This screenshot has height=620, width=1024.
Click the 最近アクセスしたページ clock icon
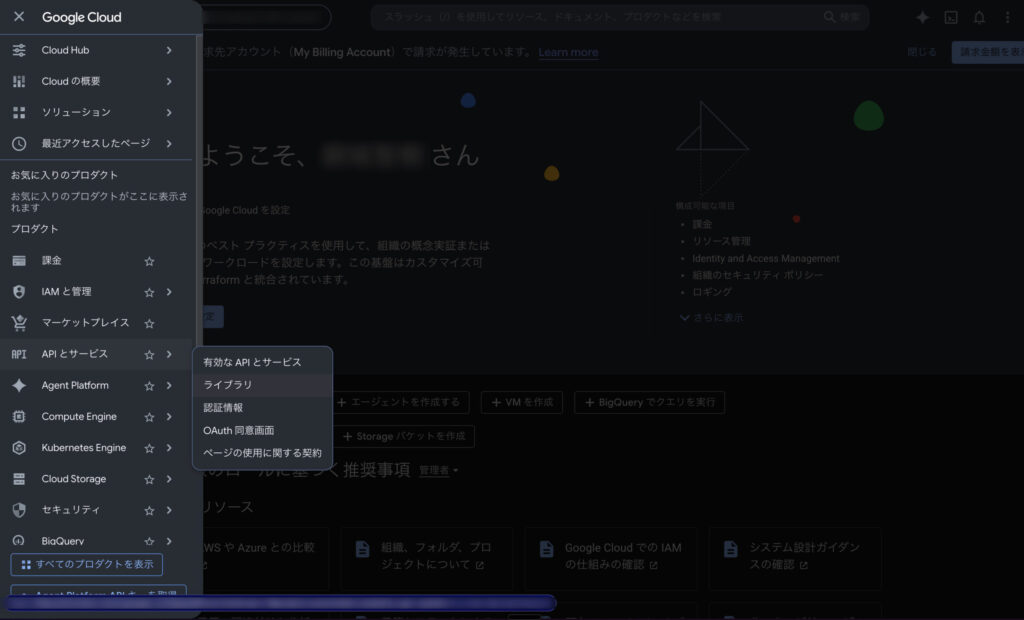point(19,143)
